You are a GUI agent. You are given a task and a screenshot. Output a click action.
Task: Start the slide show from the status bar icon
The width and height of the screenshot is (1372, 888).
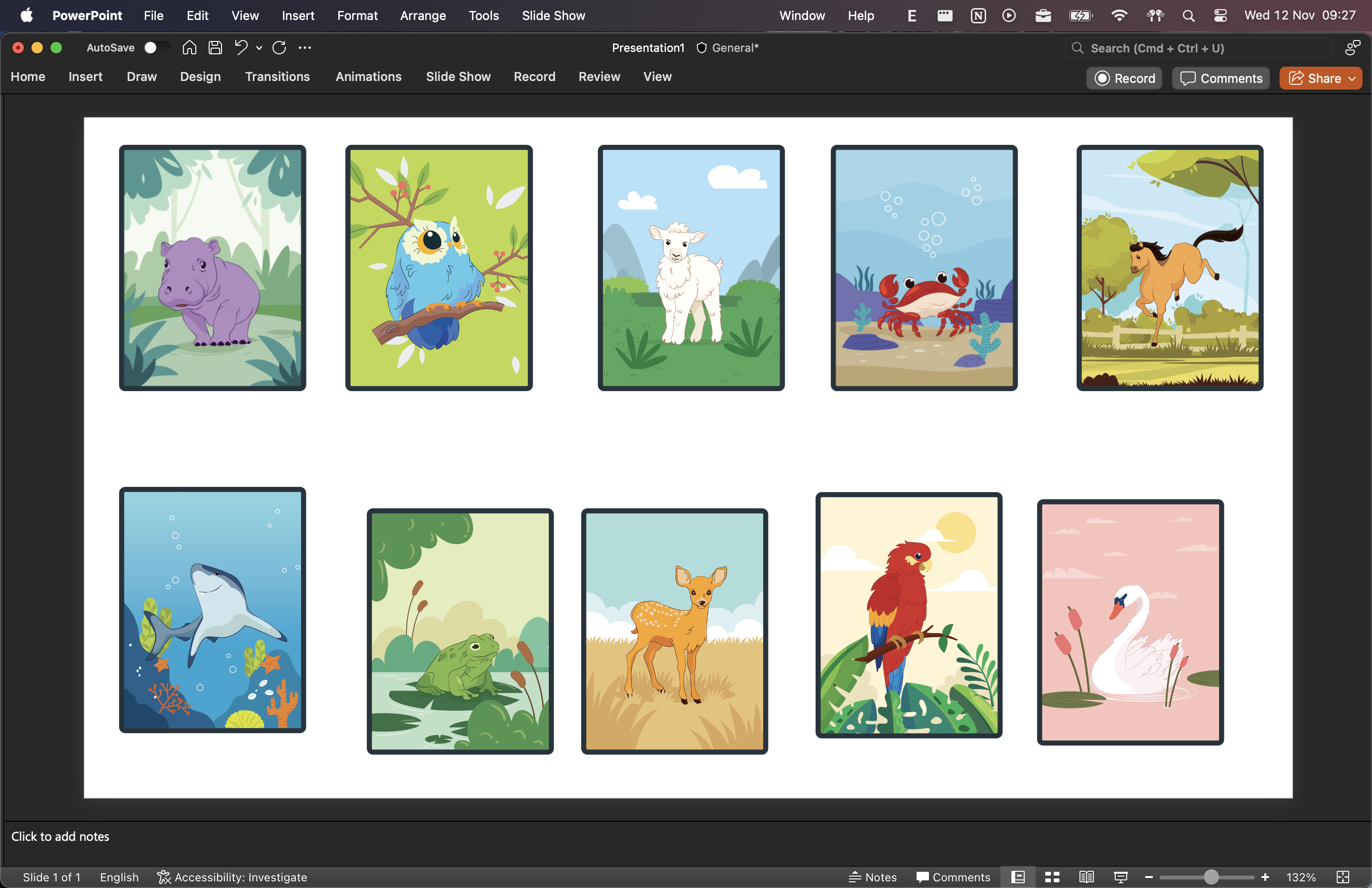coord(1120,877)
